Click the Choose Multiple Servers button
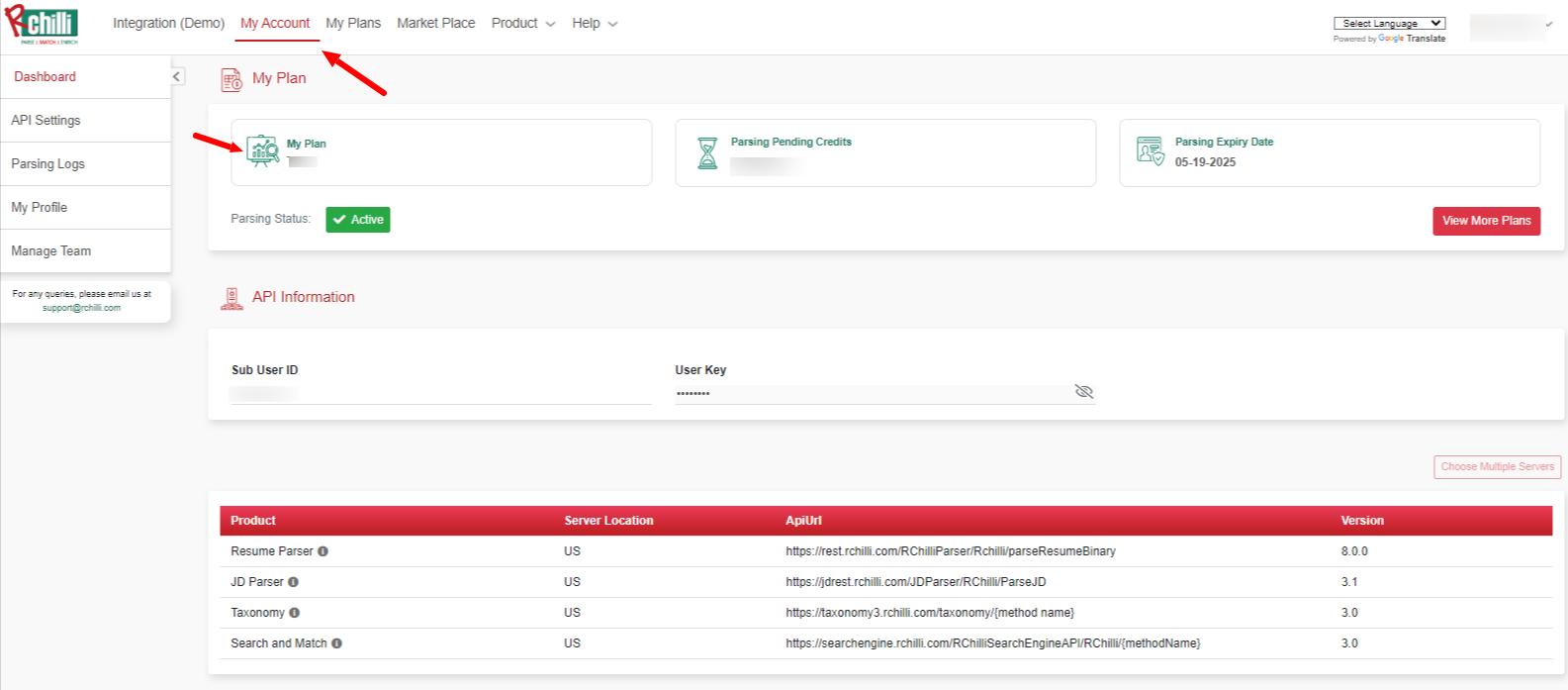 click(1497, 466)
